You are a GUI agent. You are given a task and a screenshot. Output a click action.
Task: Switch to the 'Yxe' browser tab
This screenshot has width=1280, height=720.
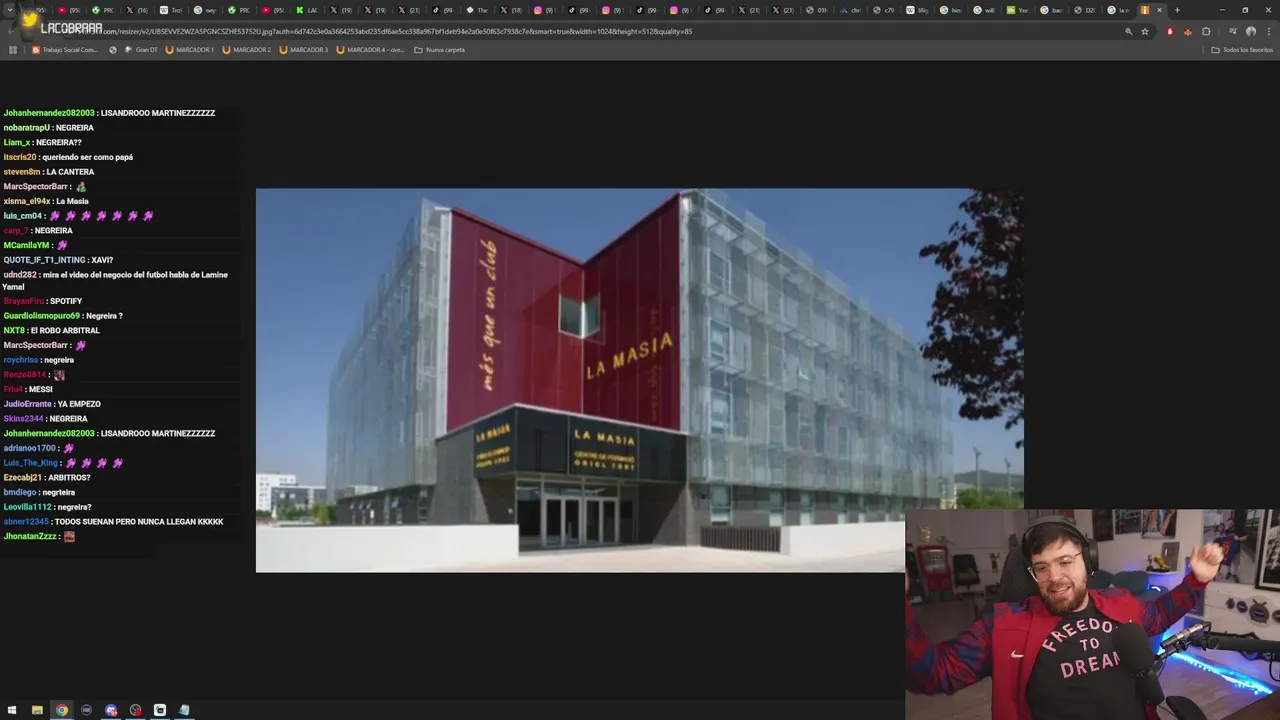1020,10
